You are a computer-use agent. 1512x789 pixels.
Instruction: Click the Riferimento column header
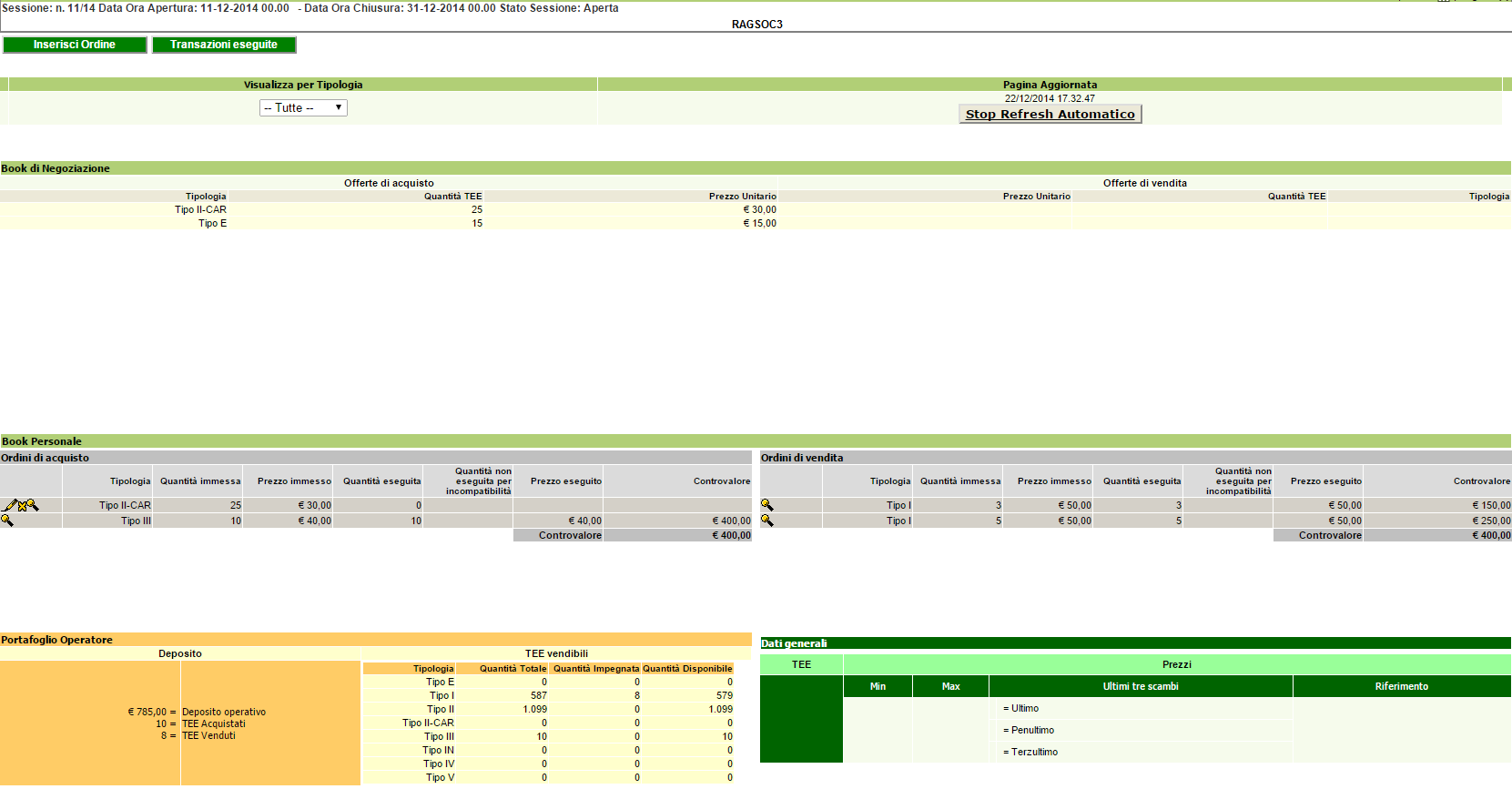[x=1402, y=686]
